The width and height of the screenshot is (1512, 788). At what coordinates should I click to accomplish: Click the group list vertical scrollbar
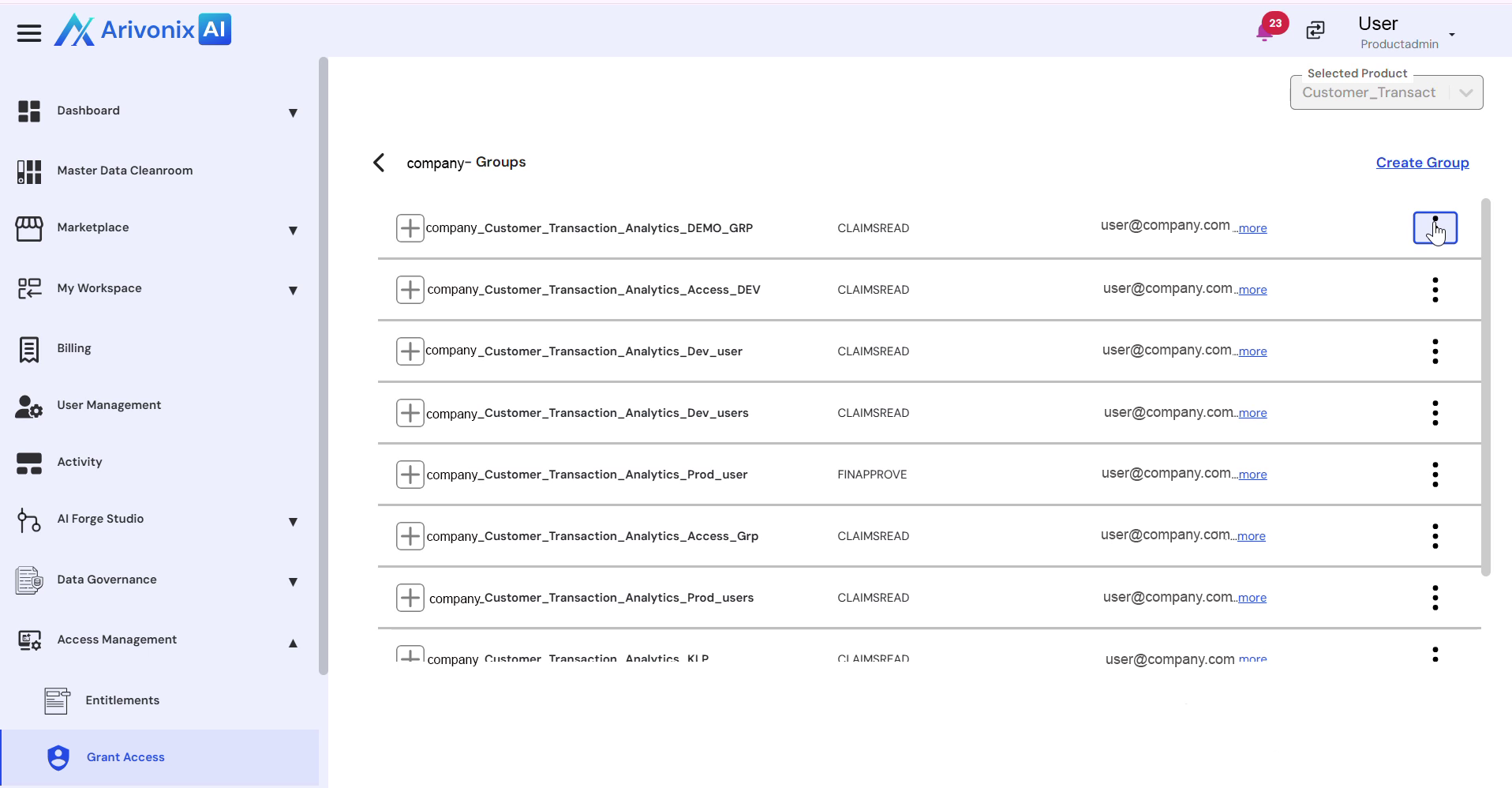coord(1486,387)
